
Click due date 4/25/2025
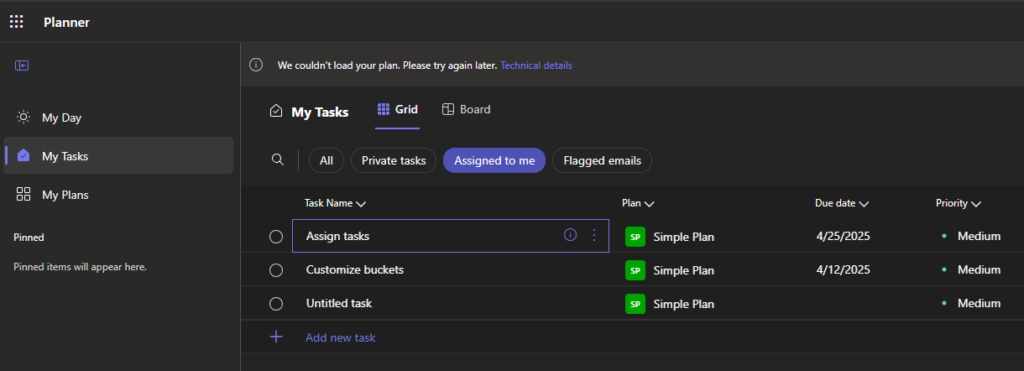coord(844,236)
